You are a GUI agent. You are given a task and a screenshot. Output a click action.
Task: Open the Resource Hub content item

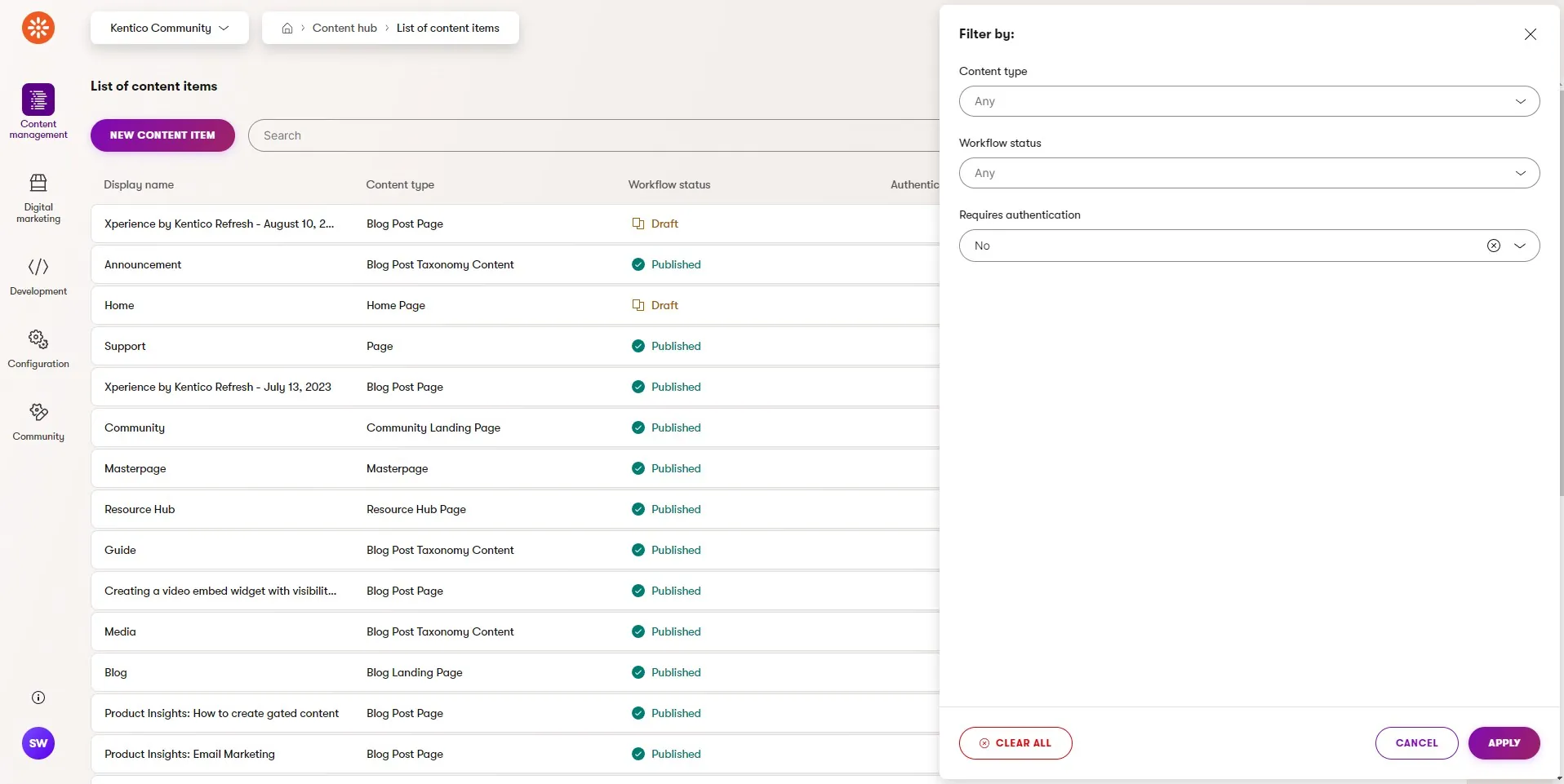[x=515, y=509]
